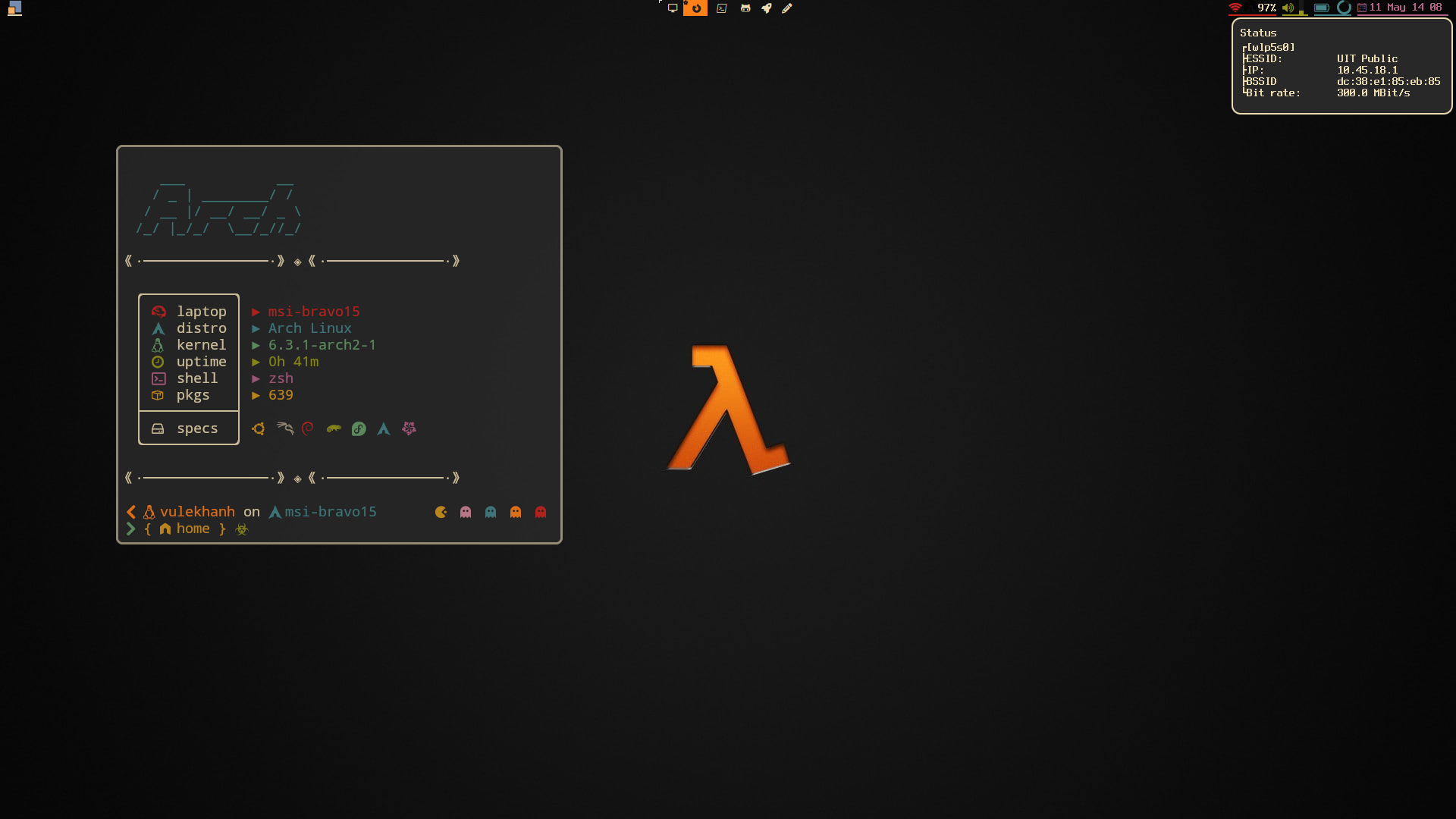Open Firefox from the top bar
The width and height of the screenshot is (1456, 819).
(x=695, y=8)
